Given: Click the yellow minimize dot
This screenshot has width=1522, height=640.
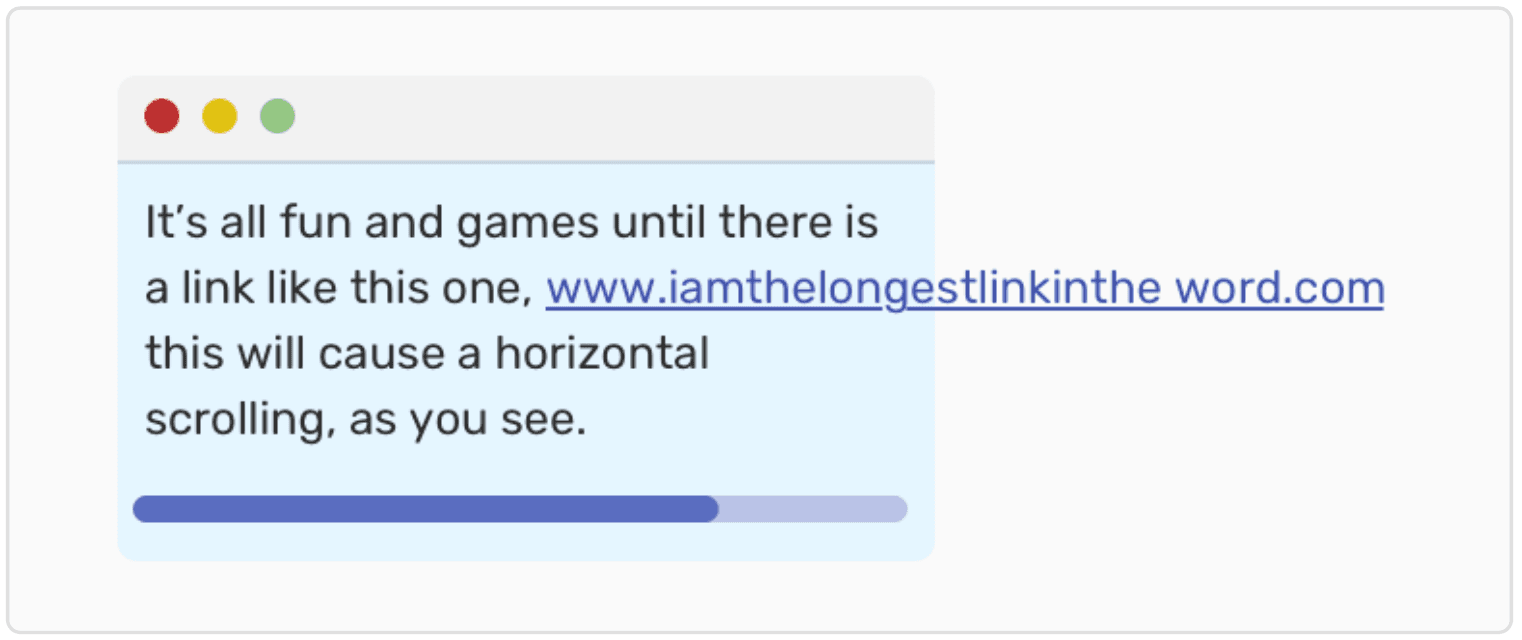Looking at the screenshot, I should pyautogui.click(x=220, y=116).
